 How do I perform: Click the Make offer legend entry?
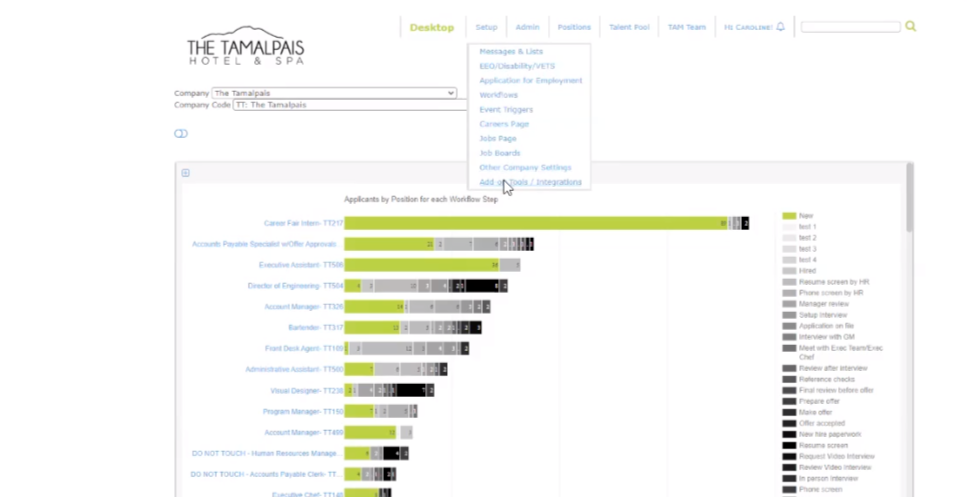click(x=815, y=413)
